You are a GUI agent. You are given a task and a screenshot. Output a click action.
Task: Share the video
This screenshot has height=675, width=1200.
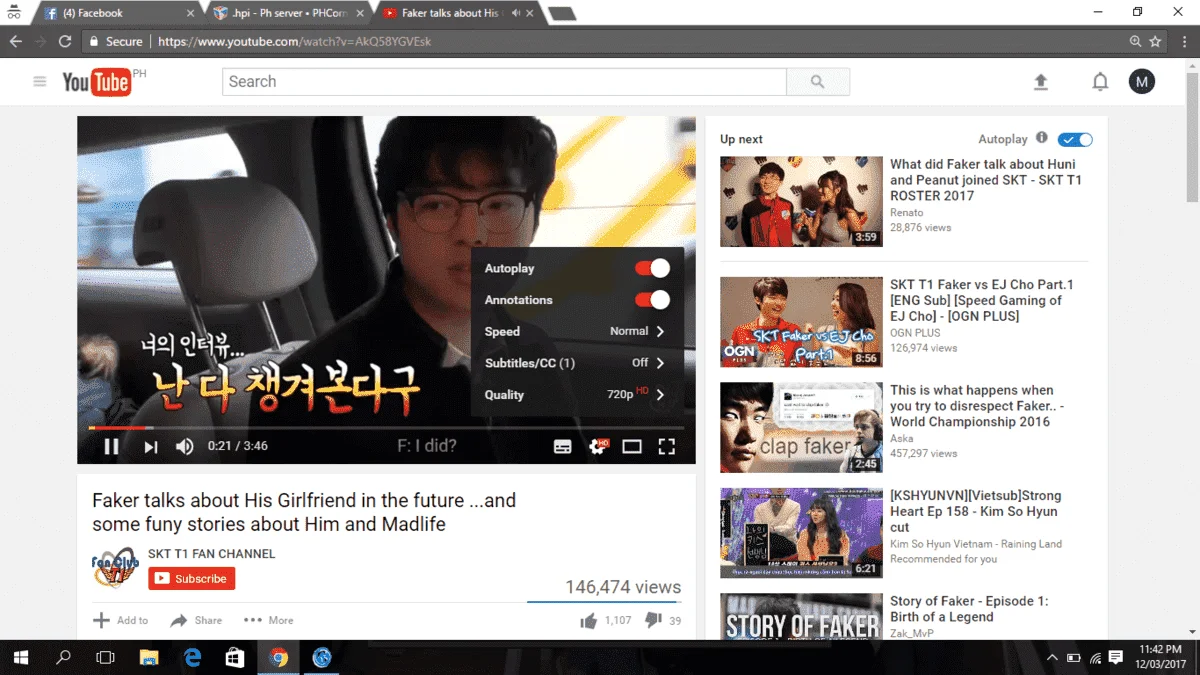coord(196,620)
